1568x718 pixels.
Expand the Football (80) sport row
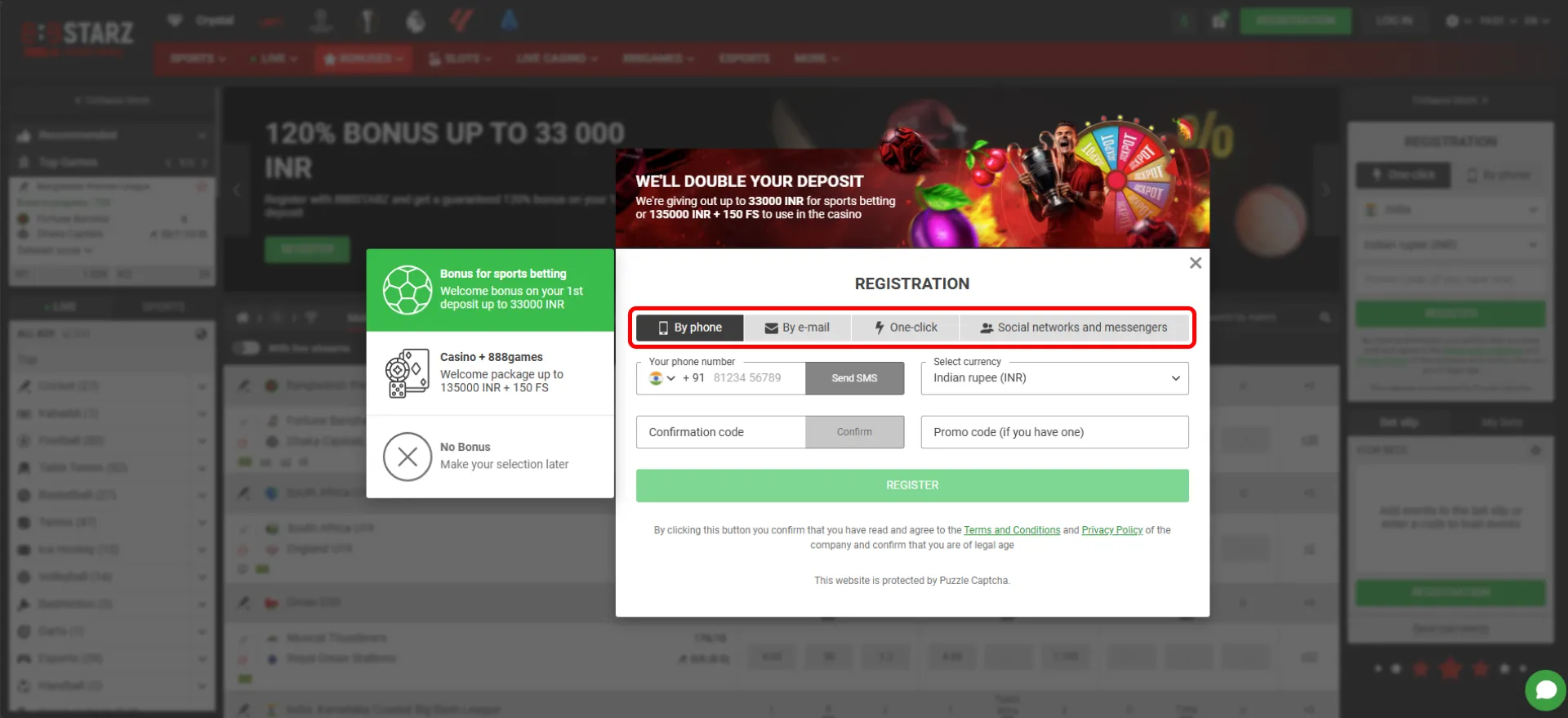(112, 441)
